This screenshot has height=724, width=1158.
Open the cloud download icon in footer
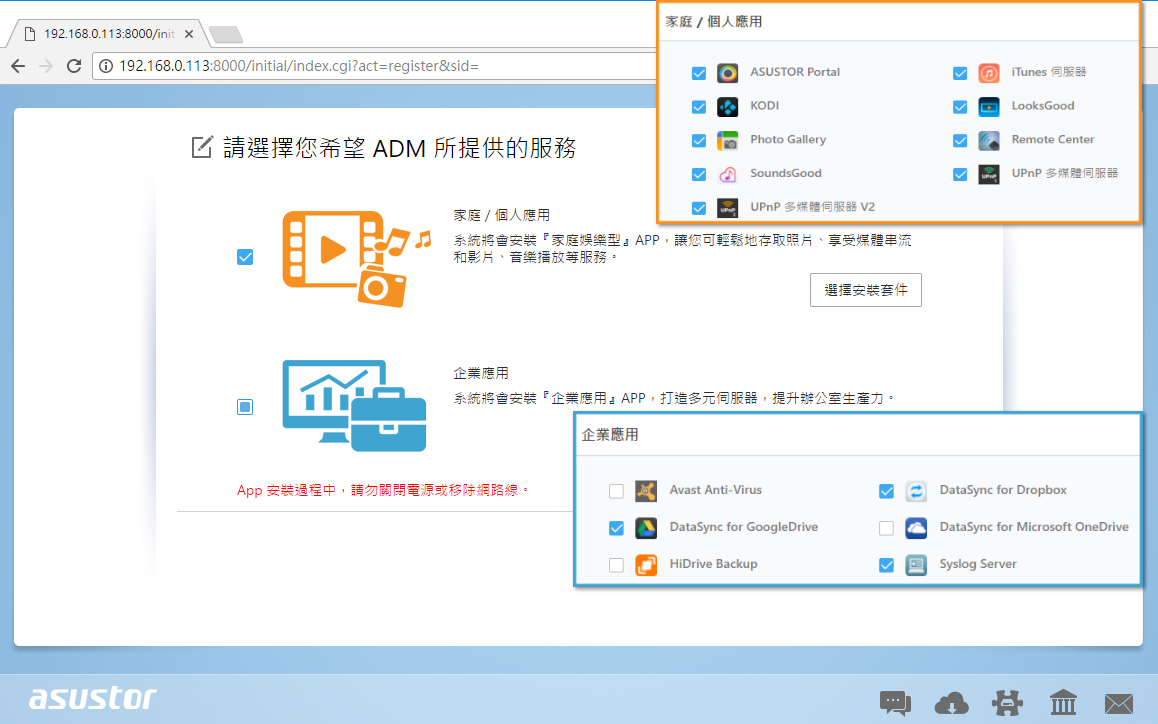click(x=951, y=703)
